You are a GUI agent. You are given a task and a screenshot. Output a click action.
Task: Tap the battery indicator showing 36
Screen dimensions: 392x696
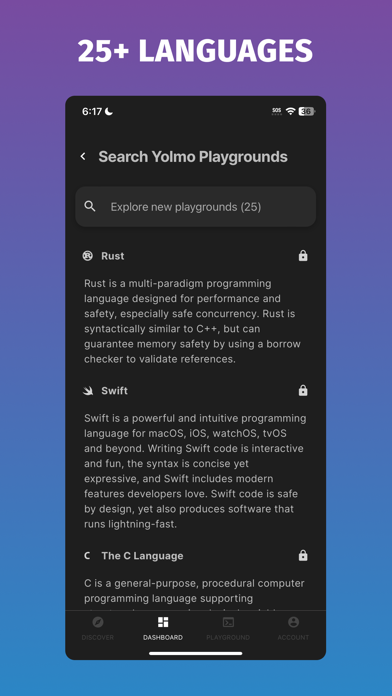306,111
